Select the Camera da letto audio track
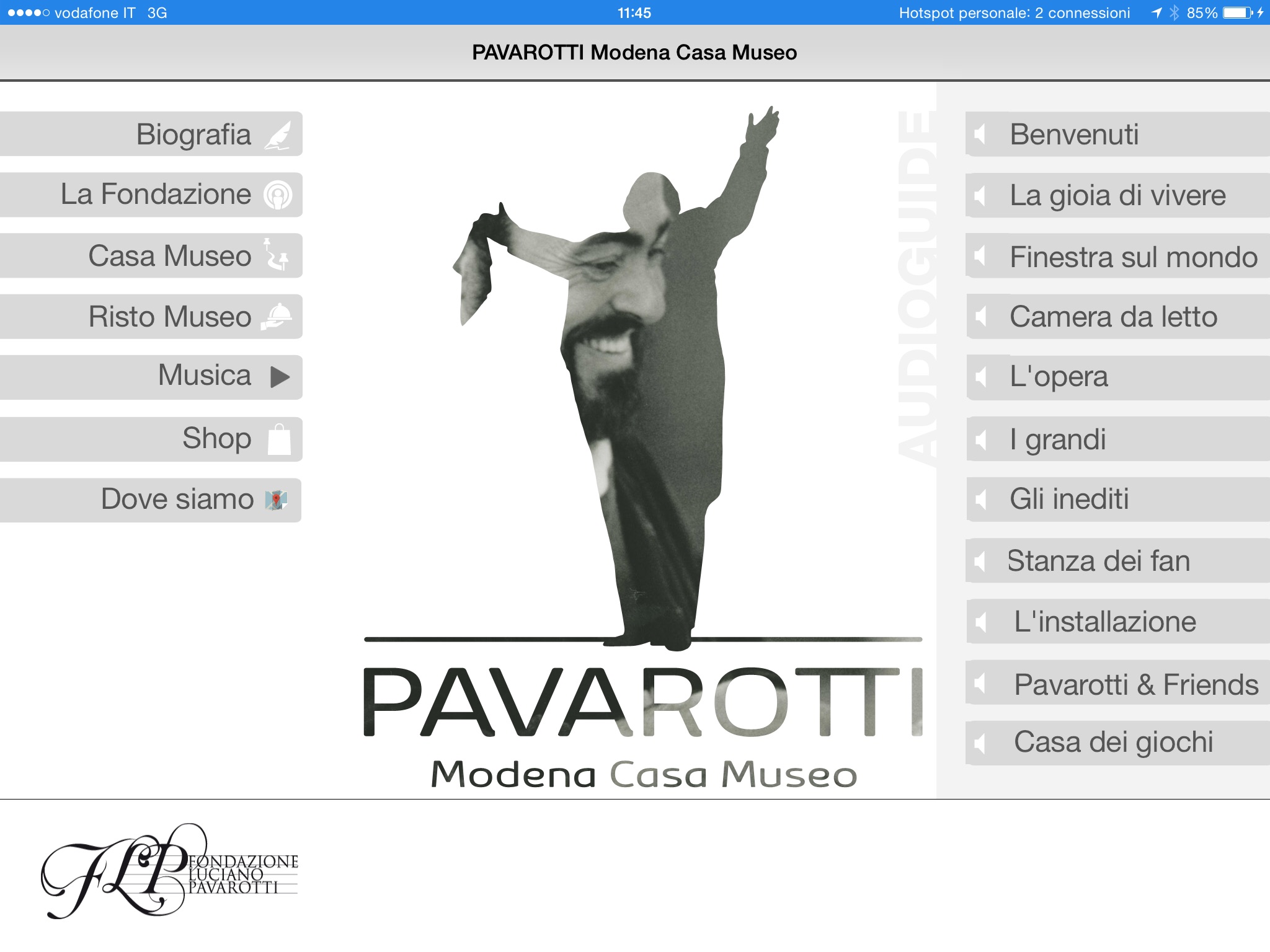 [1113, 317]
